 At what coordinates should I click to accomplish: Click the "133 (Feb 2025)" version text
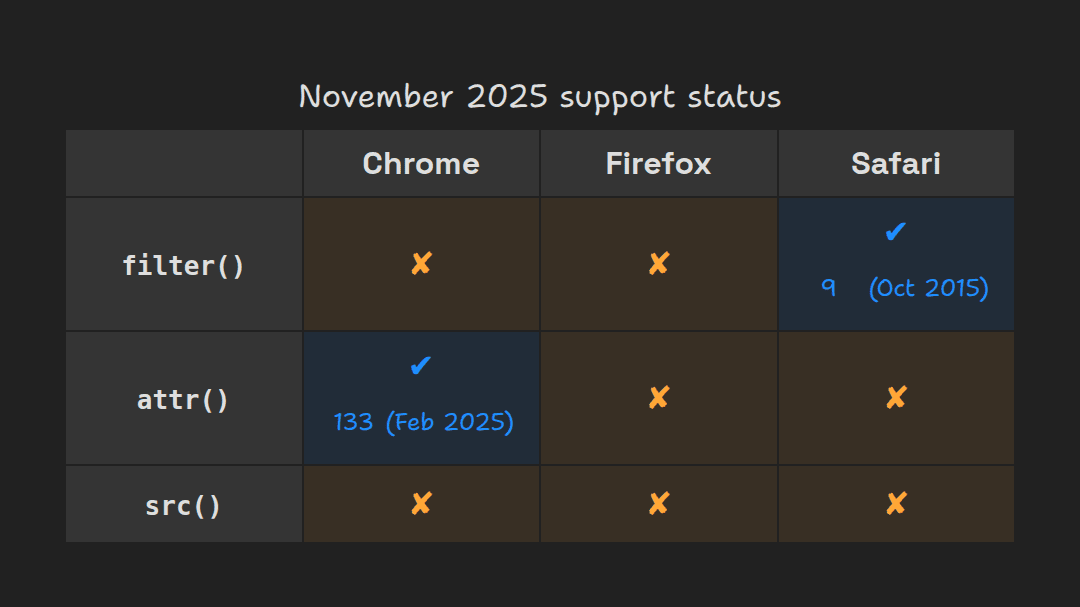point(423,422)
